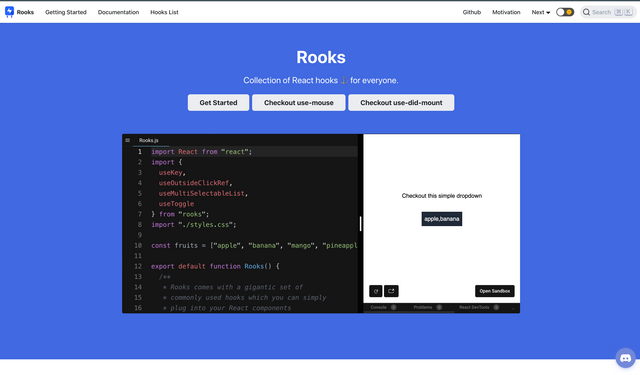The width and height of the screenshot is (640, 375).
Task: Click the sandbox refresh preview icon
Action: pyautogui.click(x=376, y=291)
